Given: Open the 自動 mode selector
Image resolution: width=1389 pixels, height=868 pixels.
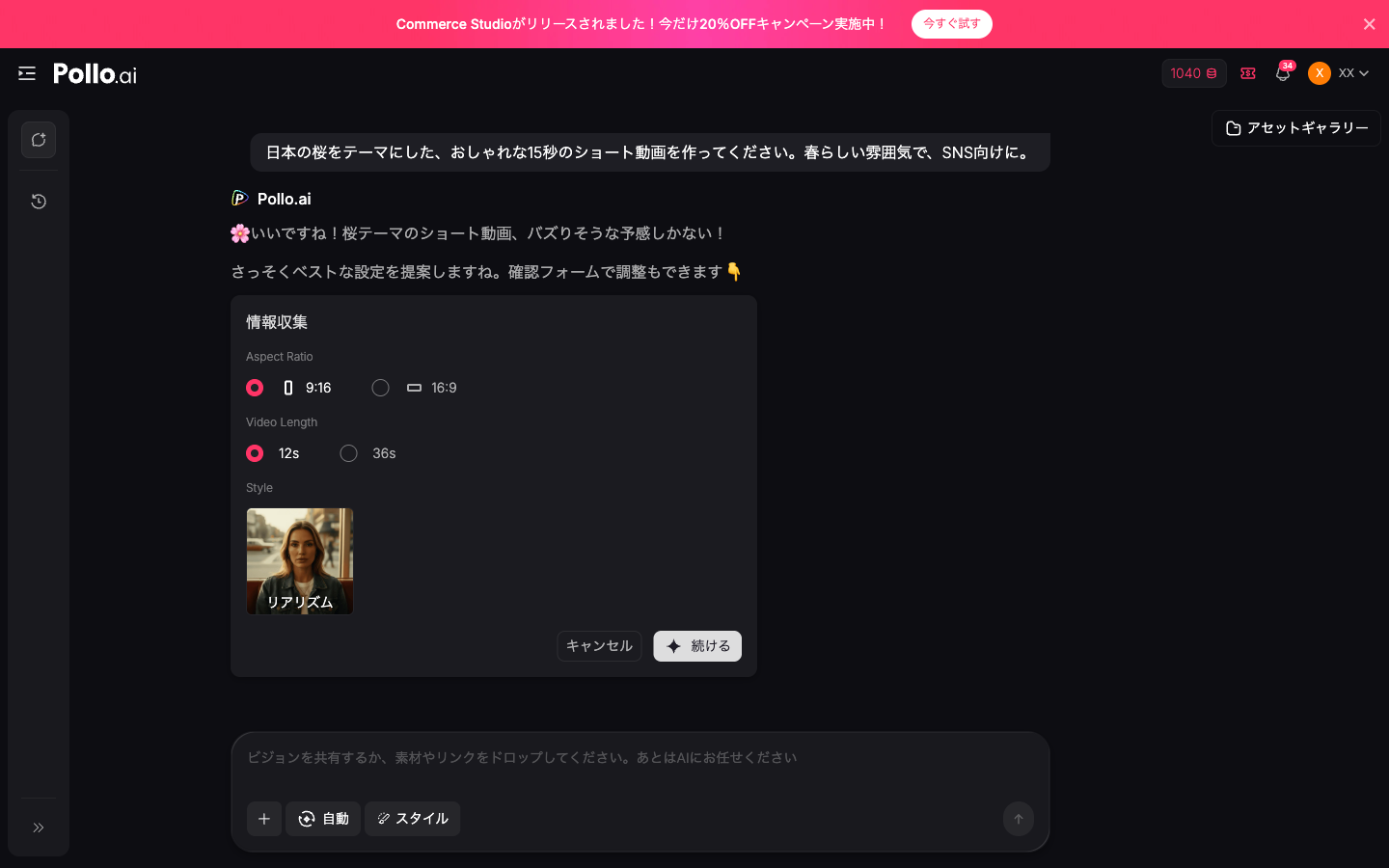Looking at the screenshot, I should [323, 819].
